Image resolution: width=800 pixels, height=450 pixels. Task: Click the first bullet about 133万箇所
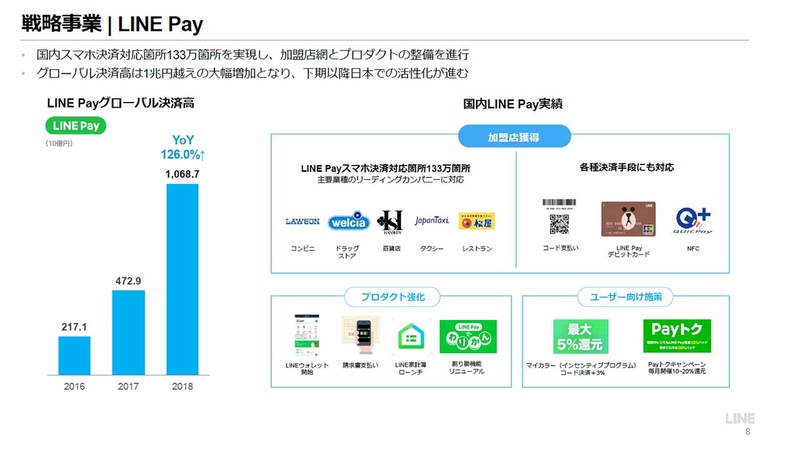253,55
